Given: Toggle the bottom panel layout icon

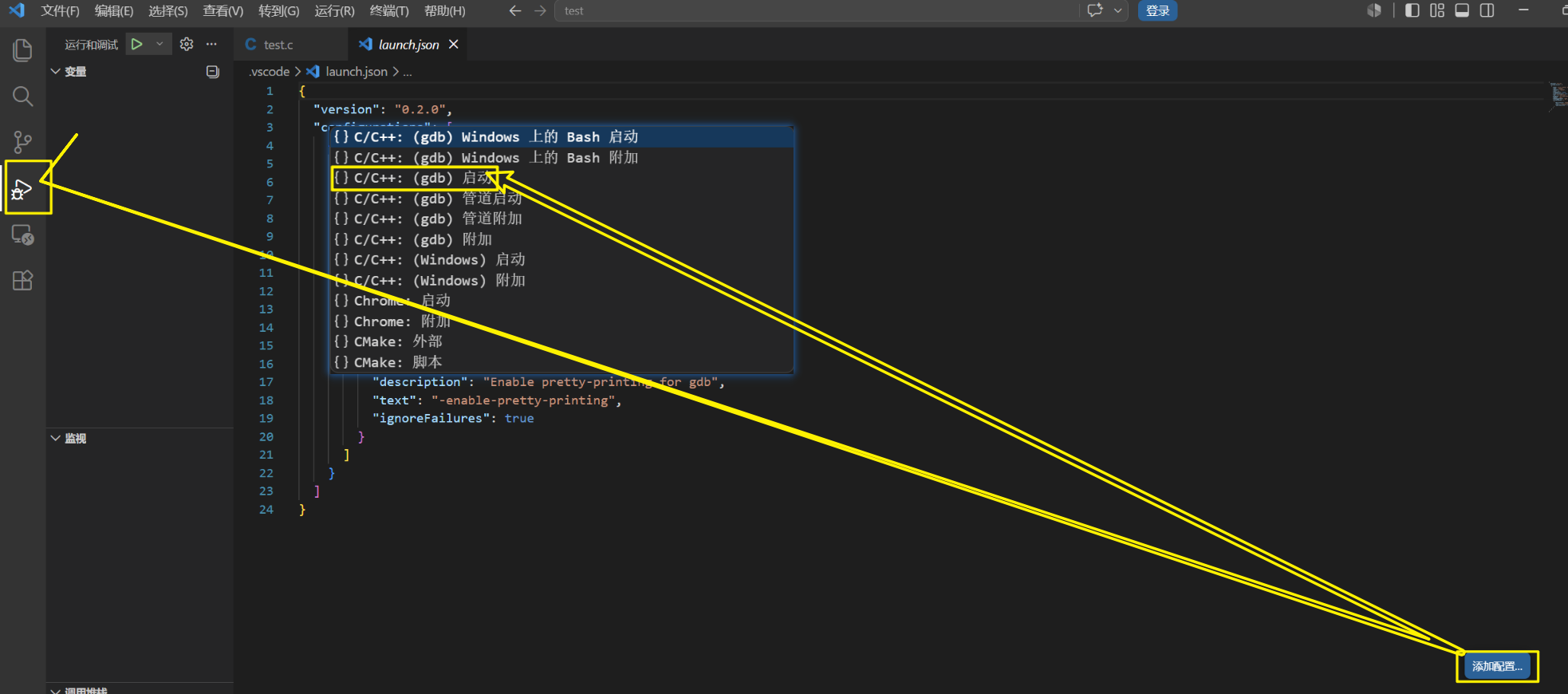Looking at the screenshot, I should pos(1462,10).
